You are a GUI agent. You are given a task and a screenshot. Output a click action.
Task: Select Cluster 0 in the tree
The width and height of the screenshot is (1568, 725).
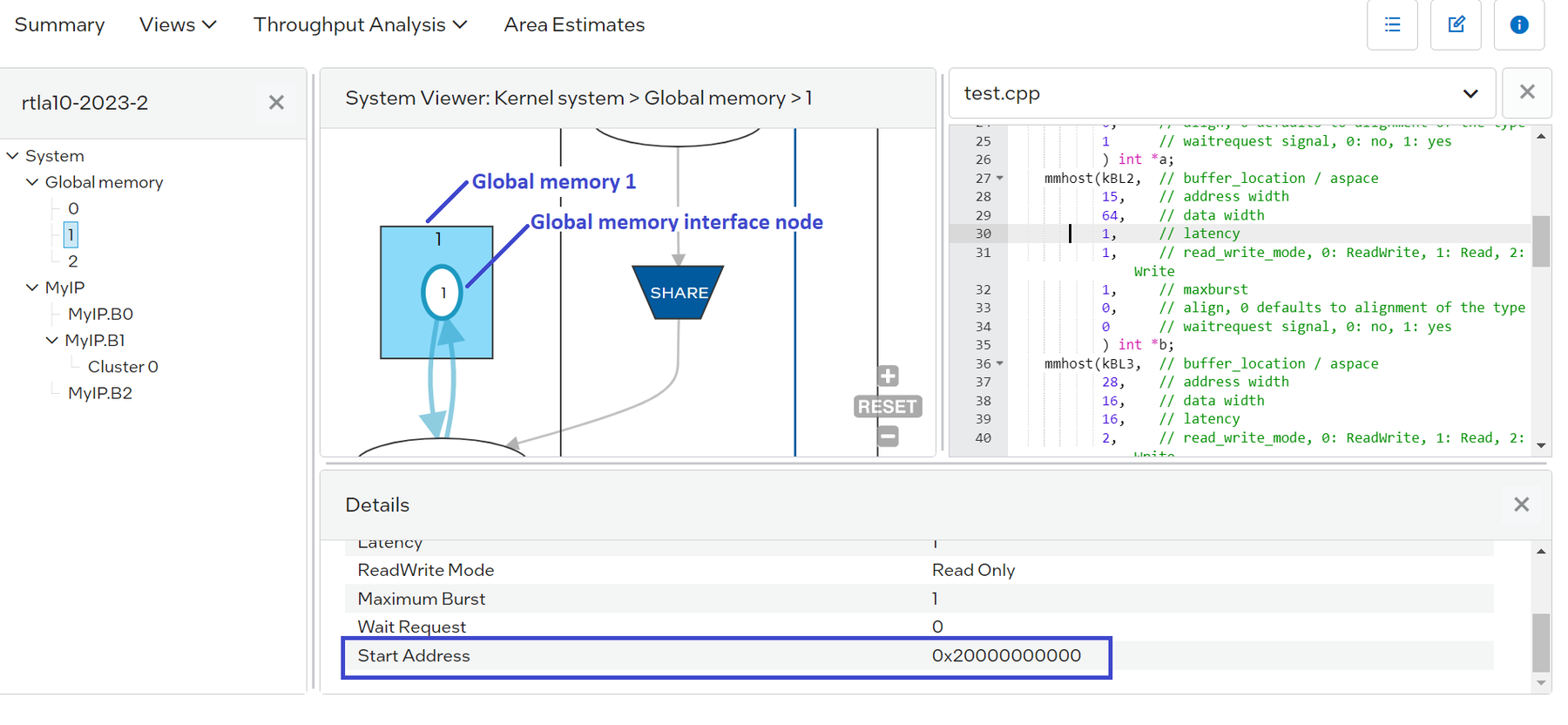click(123, 367)
